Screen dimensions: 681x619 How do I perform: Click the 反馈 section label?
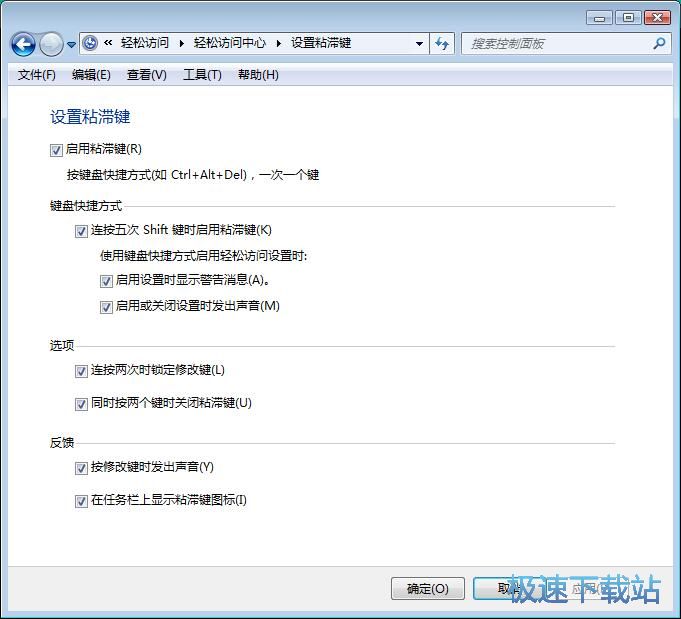coord(62,443)
